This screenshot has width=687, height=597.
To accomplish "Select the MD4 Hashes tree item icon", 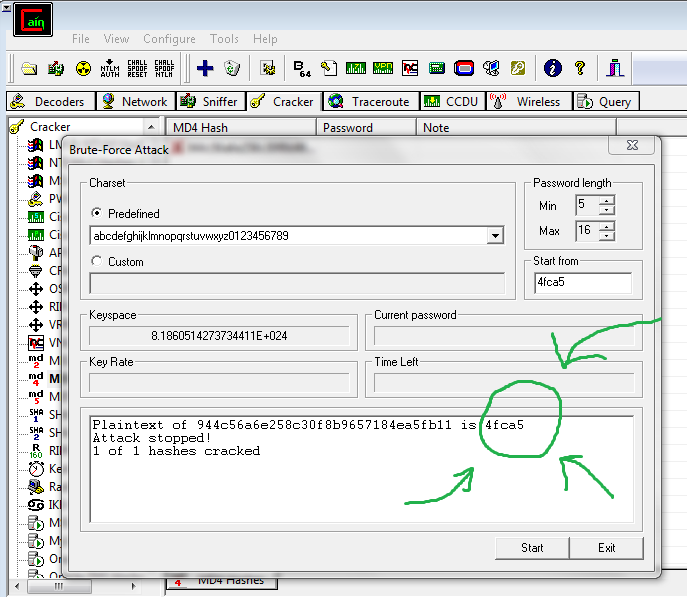I will pos(36,379).
